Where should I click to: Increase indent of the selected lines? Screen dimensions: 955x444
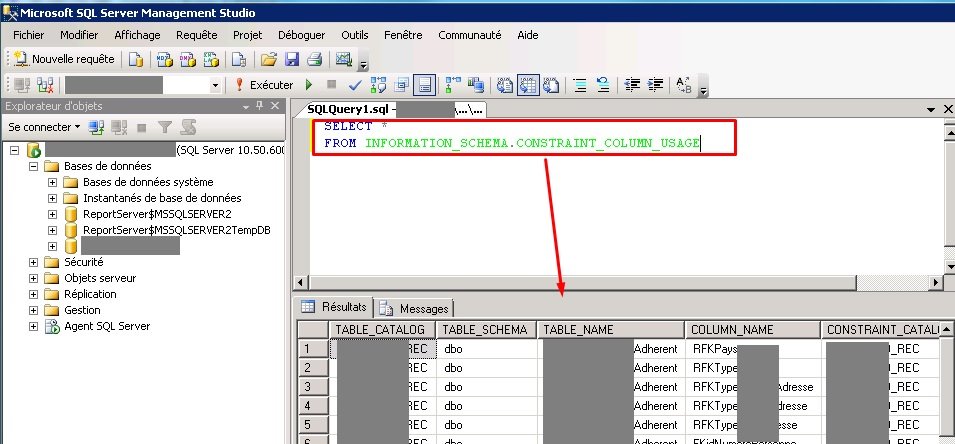[x=654, y=85]
